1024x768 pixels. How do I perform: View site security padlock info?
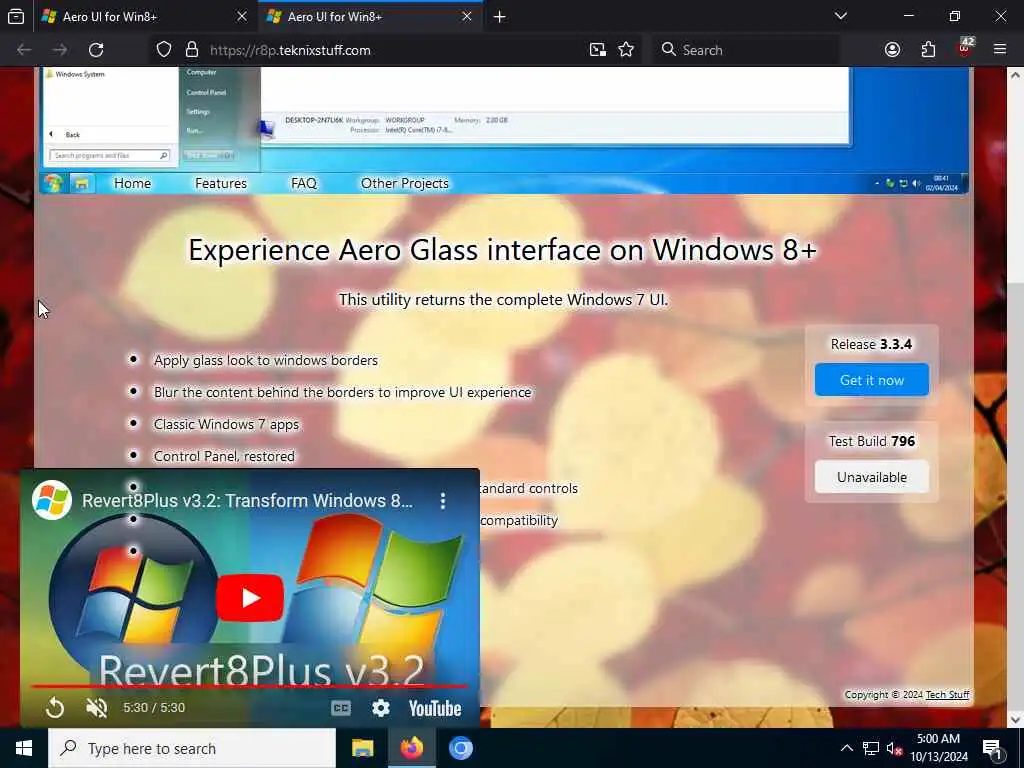(x=191, y=50)
